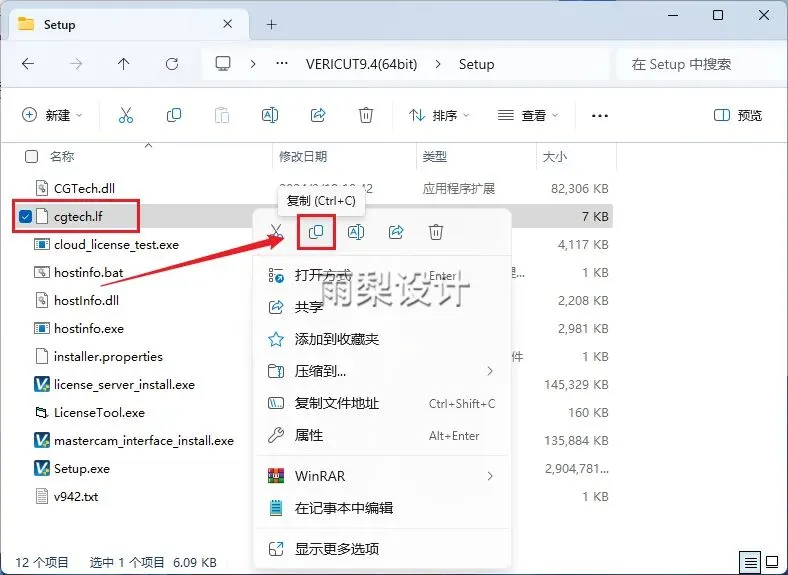The image size is (788, 575).
Task: Click the This PC monitor icon in address bar
Action: (x=223, y=64)
